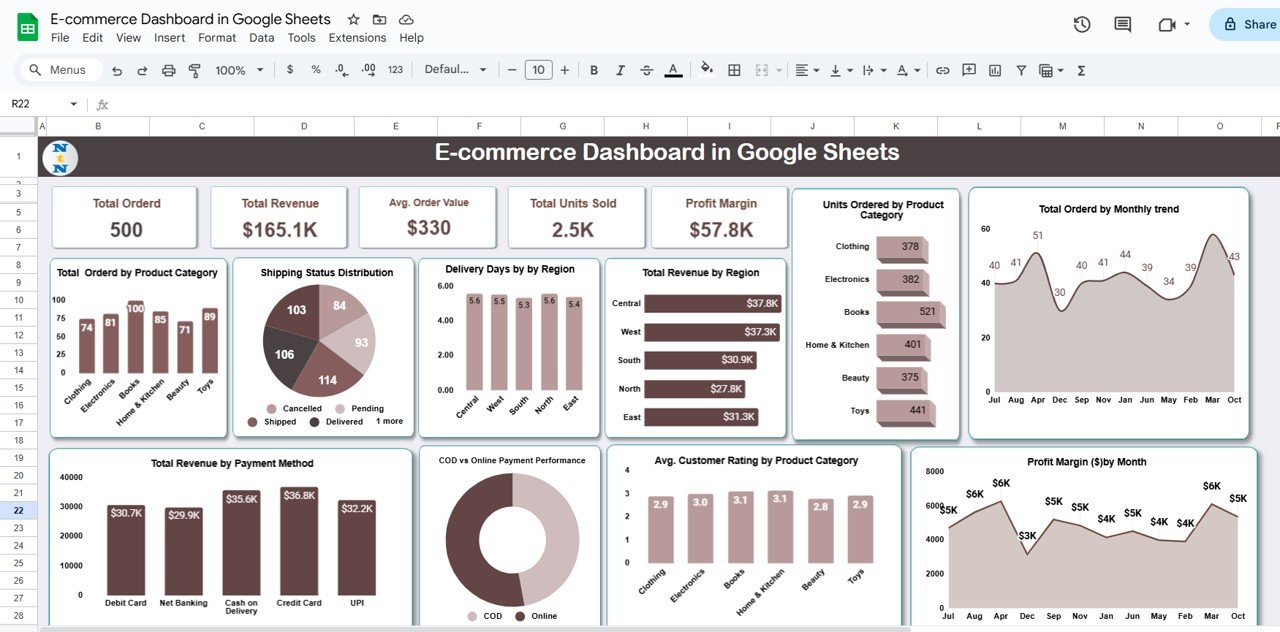Select the paint format tool
1280x632 pixels.
195,70
